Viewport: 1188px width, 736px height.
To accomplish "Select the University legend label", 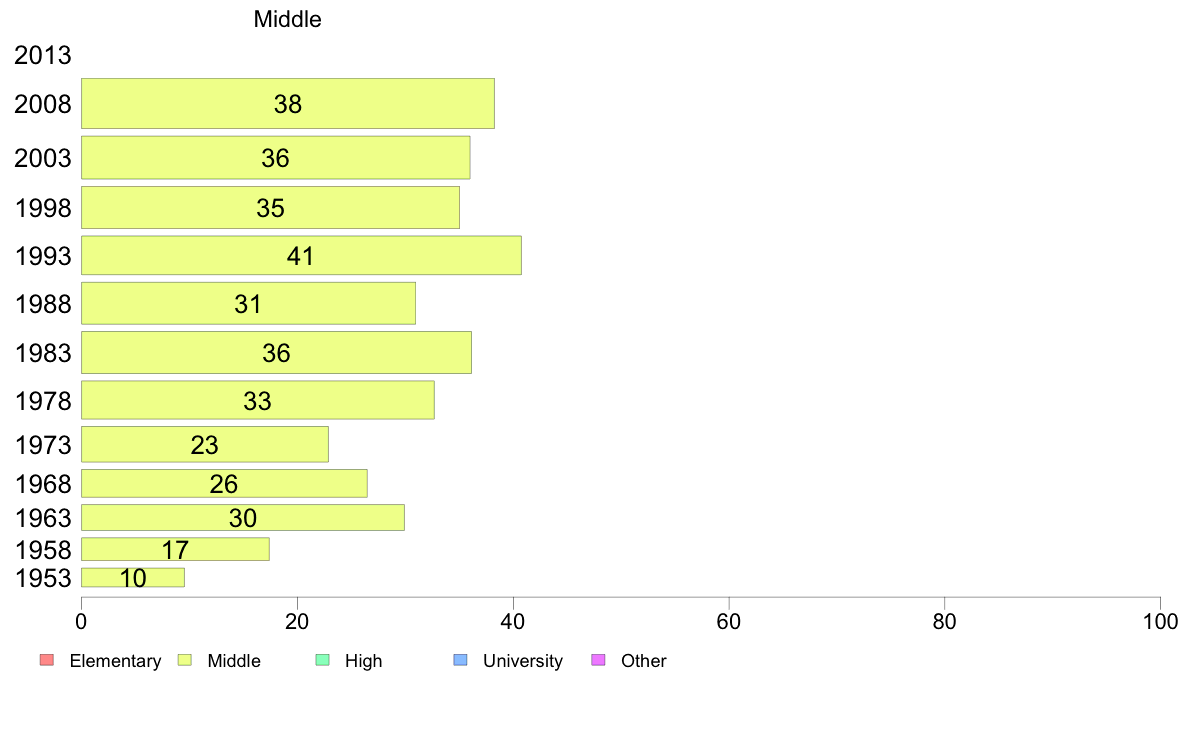I will [523, 661].
